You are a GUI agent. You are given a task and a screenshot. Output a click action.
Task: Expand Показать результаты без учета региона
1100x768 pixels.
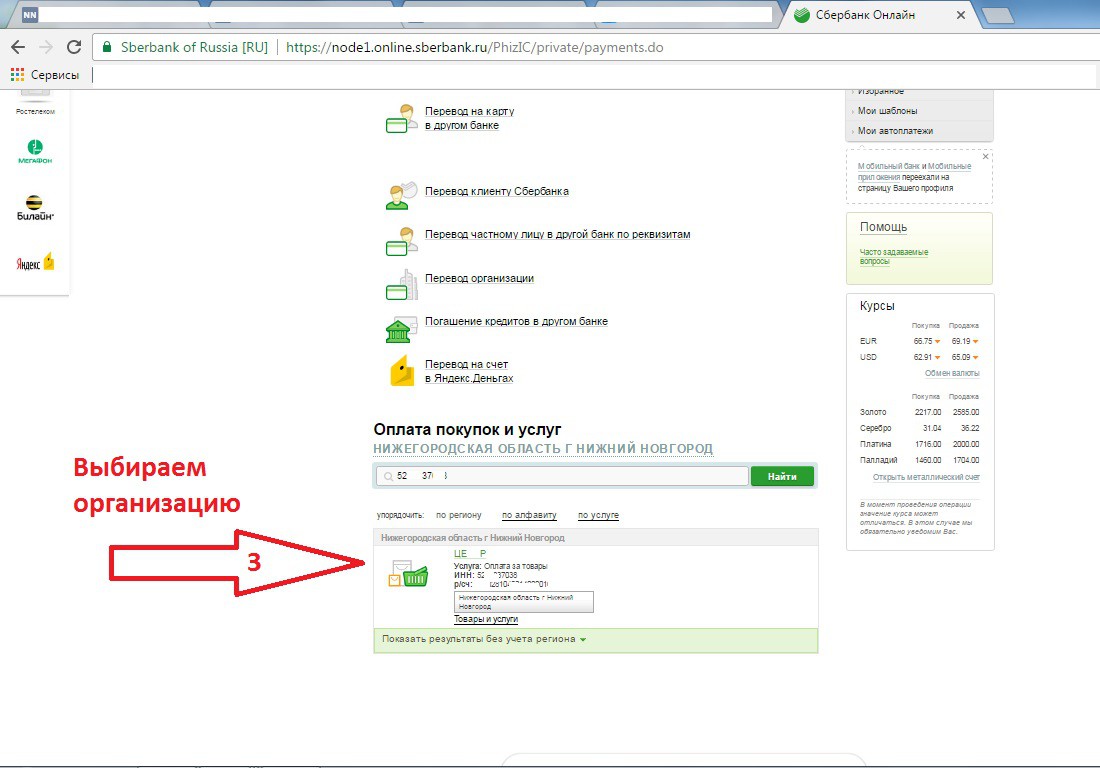tap(483, 639)
